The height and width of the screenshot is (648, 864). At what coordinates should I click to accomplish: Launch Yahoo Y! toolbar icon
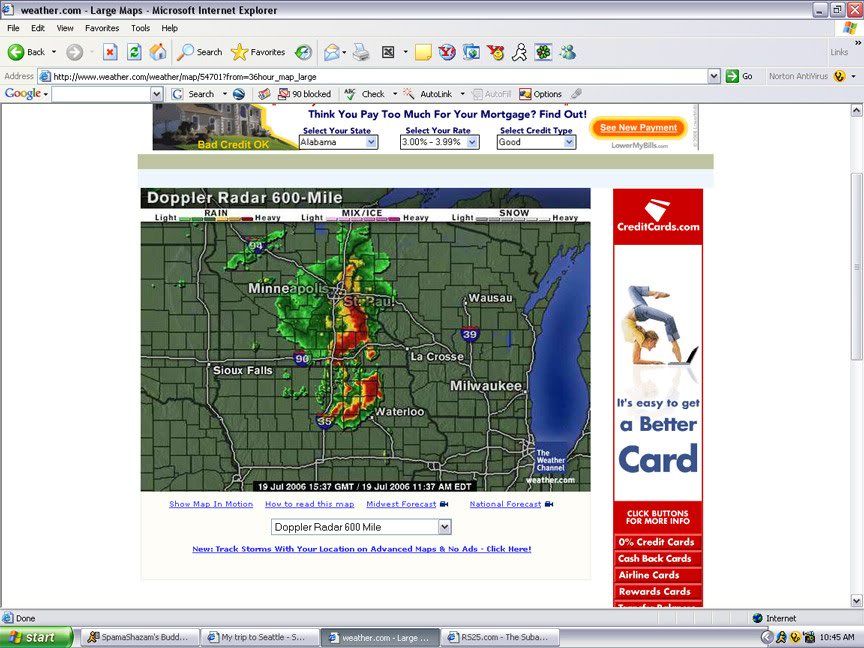click(x=447, y=52)
